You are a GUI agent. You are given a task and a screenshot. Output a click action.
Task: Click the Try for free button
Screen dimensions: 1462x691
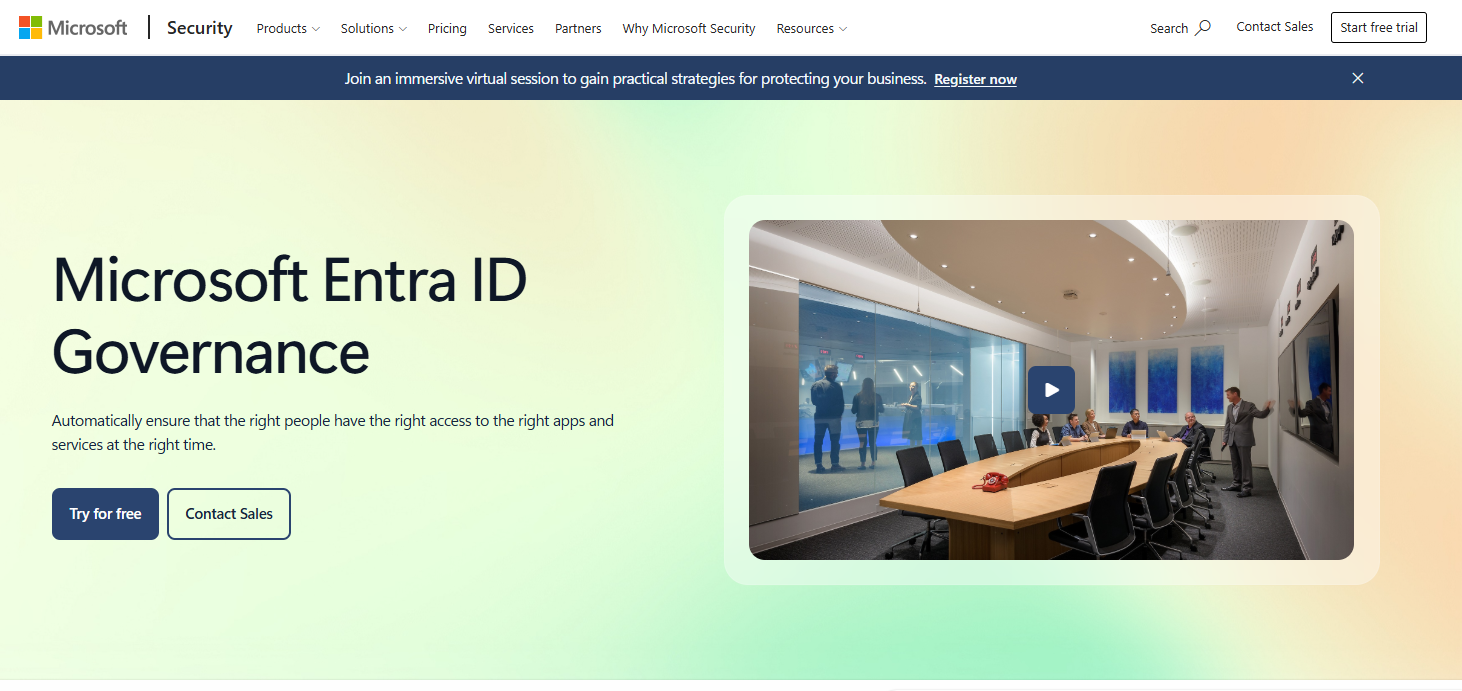point(105,514)
